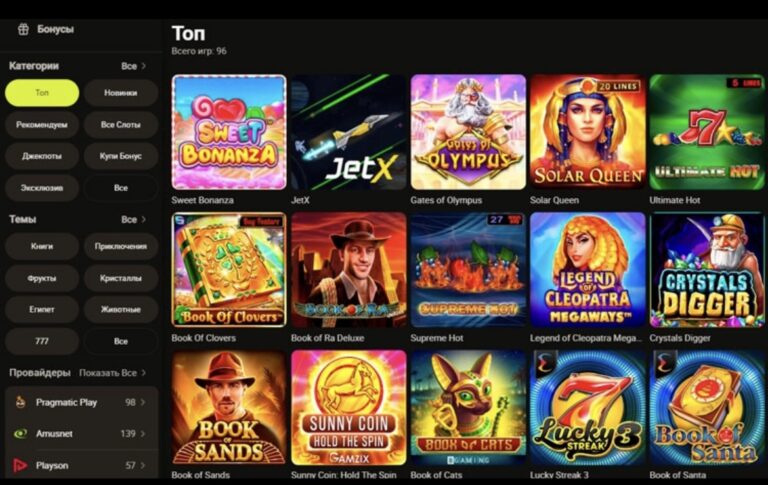
Task: Filter by Египет theme
Action: click(x=42, y=309)
